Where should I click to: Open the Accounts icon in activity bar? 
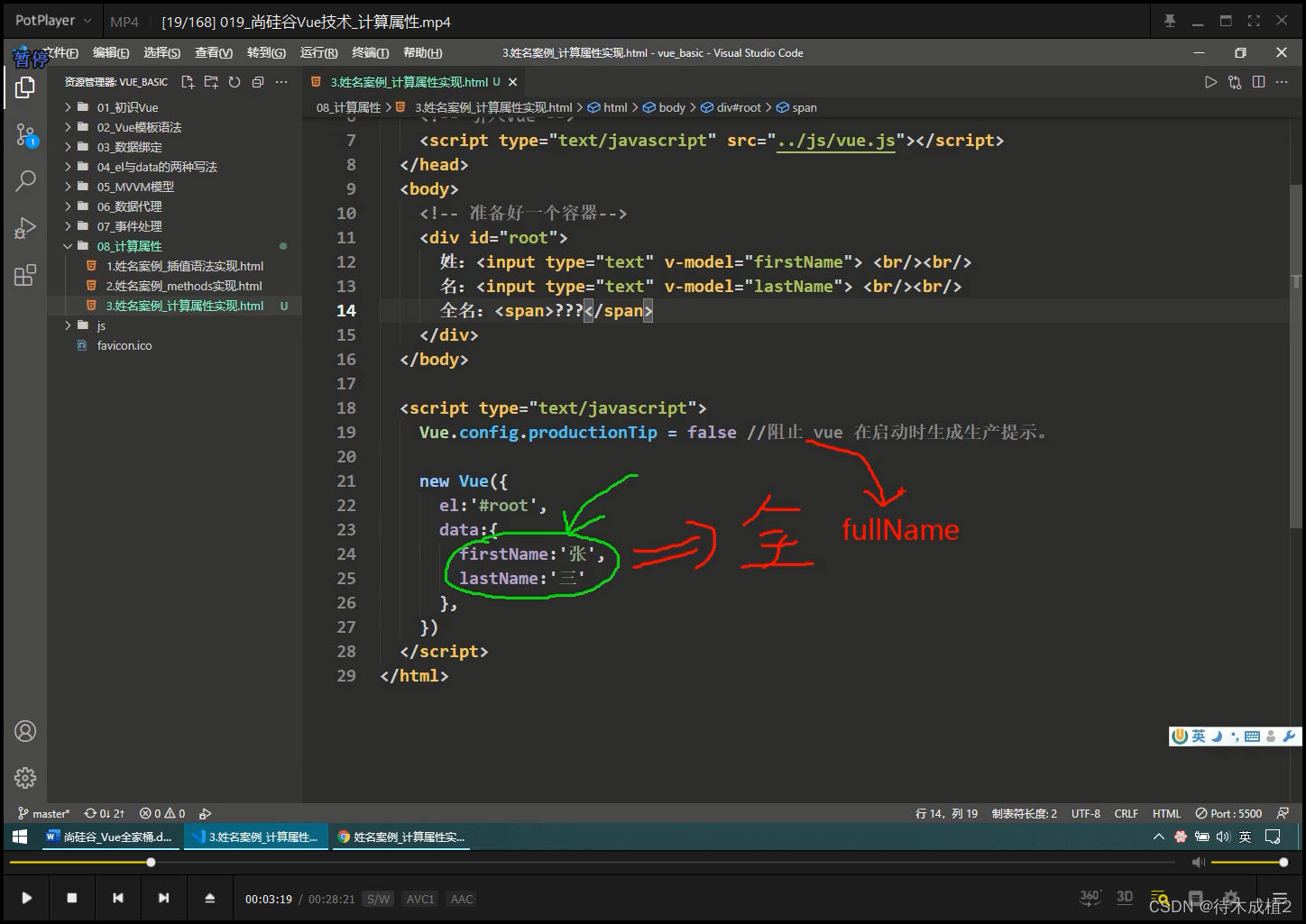click(25, 731)
